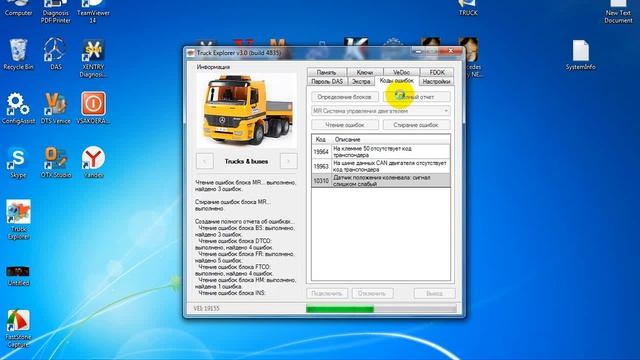Open VSAKDERA desktop shortcut

(93, 108)
